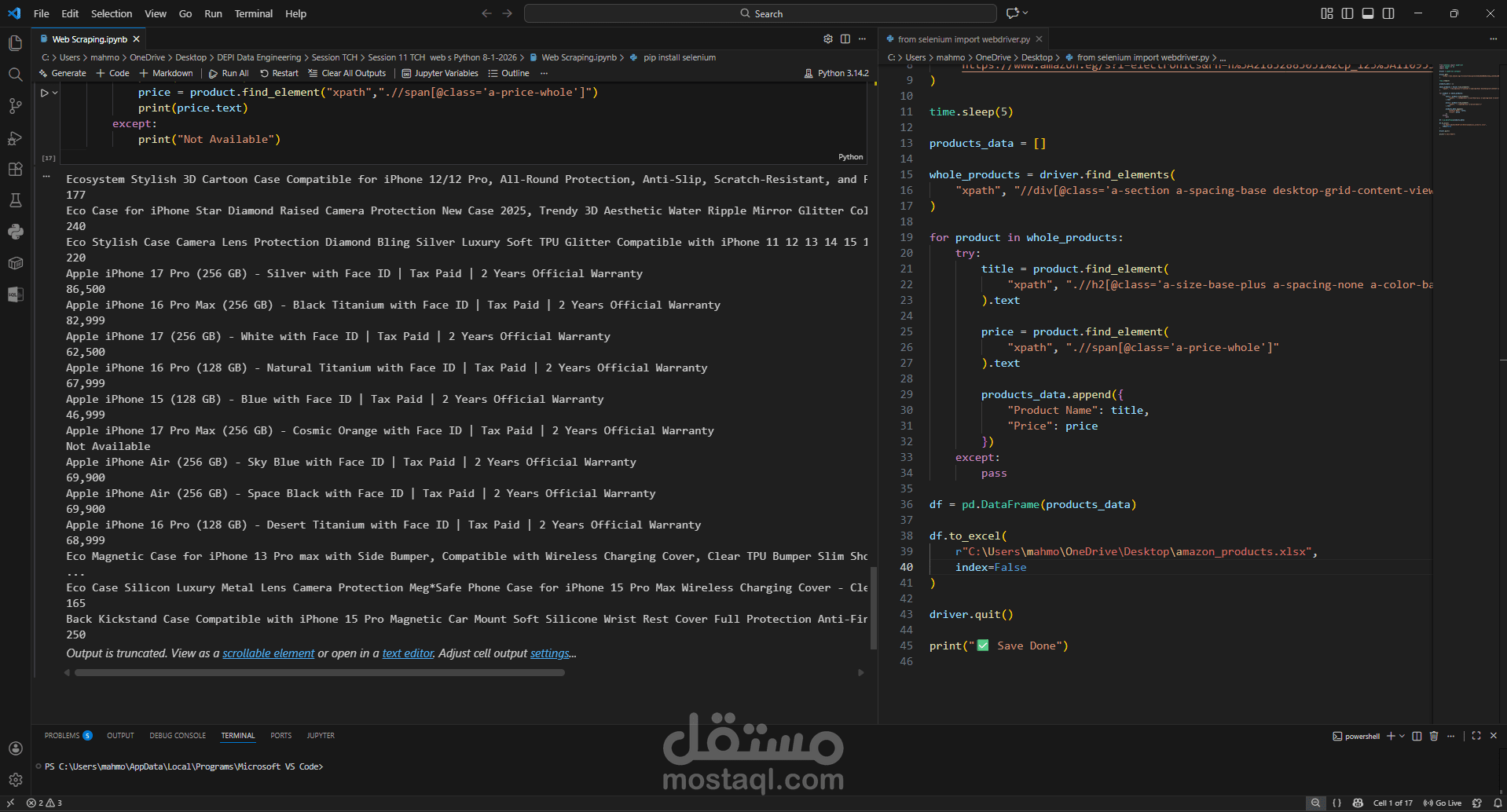Image resolution: width=1507 pixels, height=812 pixels.
Task: Restart the notebook kernel
Action: click(x=279, y=73)
